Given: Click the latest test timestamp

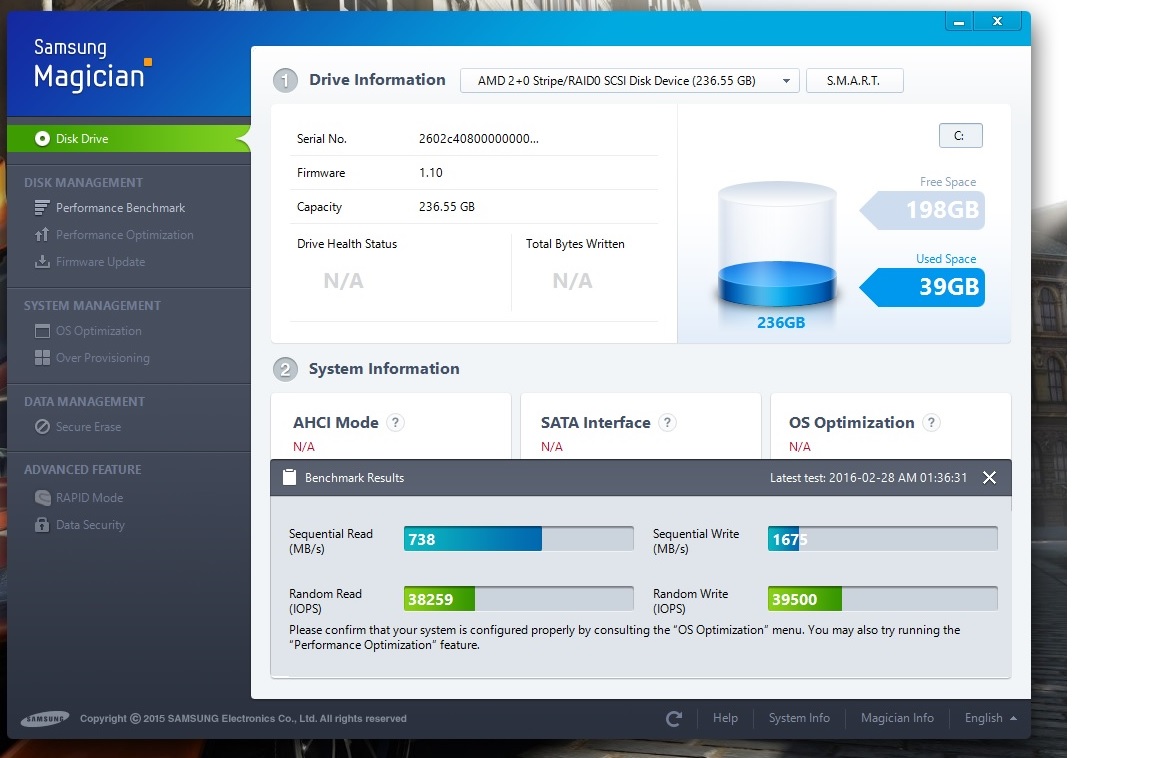Looking at the screenshot, I should (x=868, y=478).
